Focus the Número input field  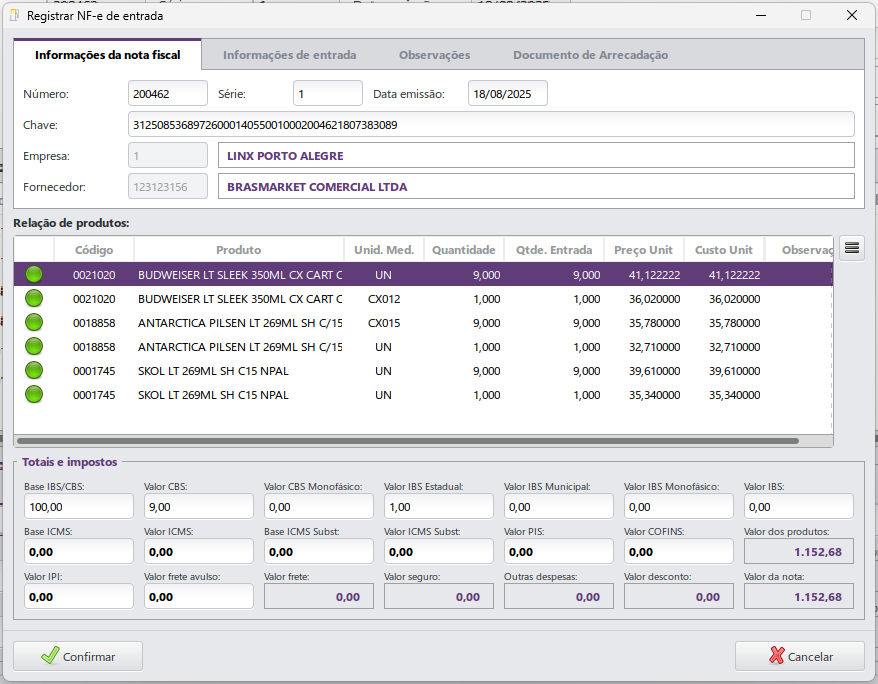point(168,94)
